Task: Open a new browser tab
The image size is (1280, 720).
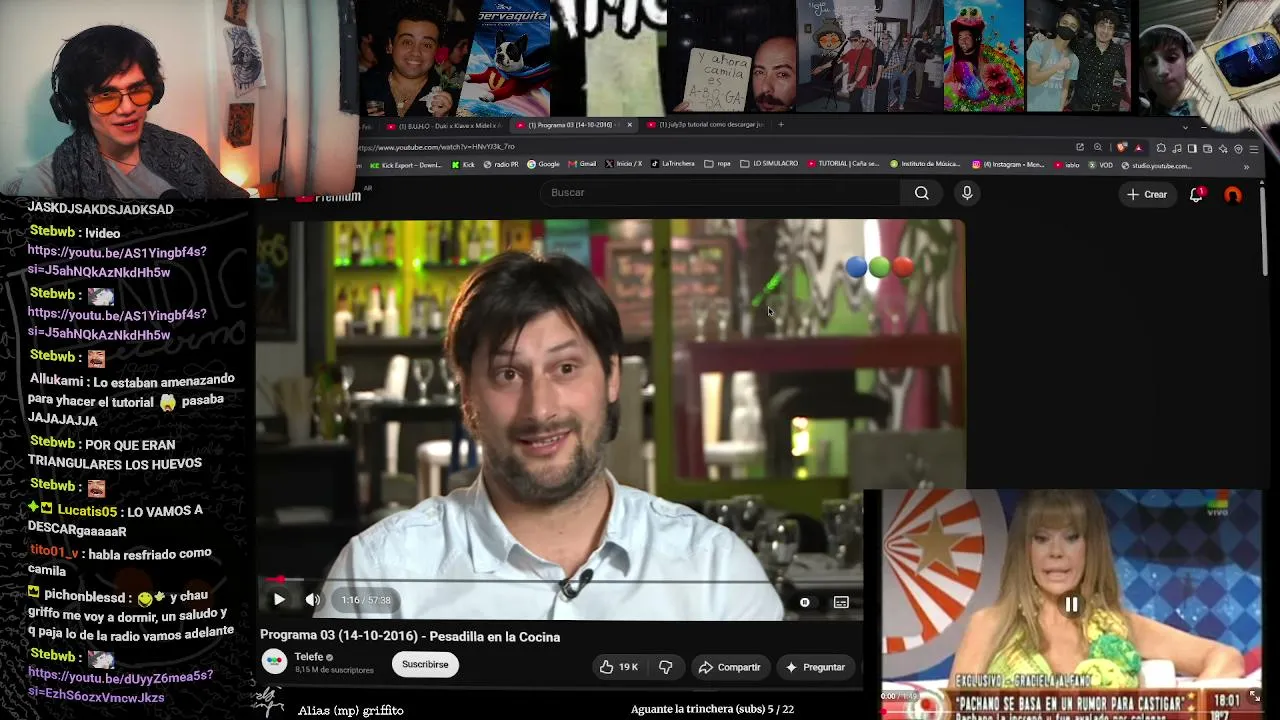Action: [x=781, y=125]
